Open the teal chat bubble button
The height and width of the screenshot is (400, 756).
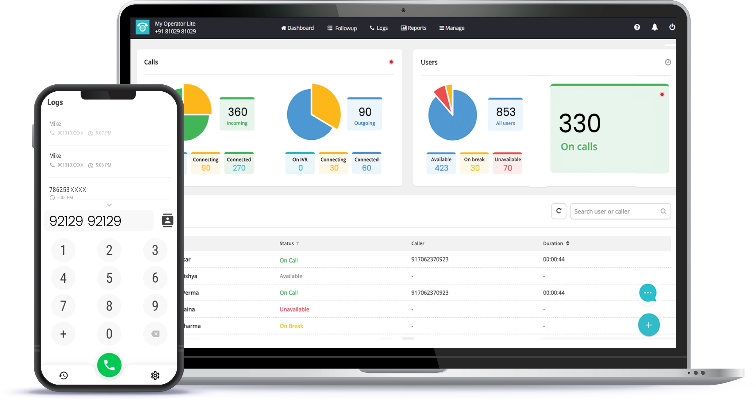(x=648, y=293)
